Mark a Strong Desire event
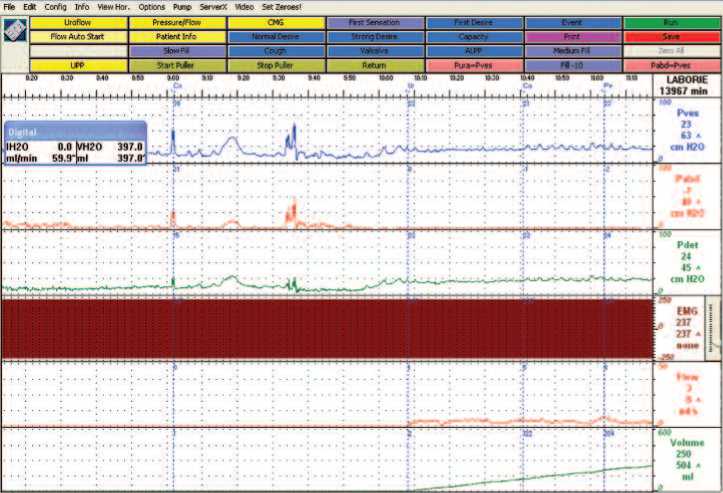723x493 pixels. [375, 37]
